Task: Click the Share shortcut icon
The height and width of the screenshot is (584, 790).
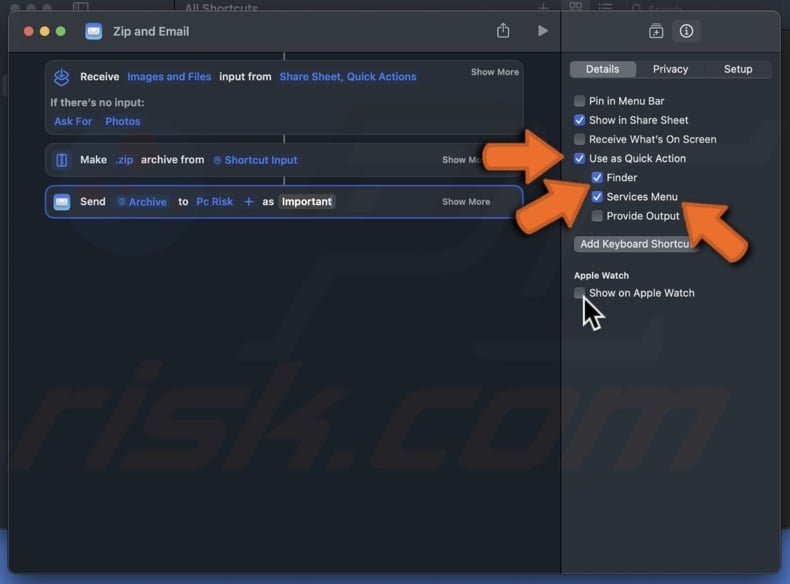Action: pyautogui.click(x=503, y=31)
